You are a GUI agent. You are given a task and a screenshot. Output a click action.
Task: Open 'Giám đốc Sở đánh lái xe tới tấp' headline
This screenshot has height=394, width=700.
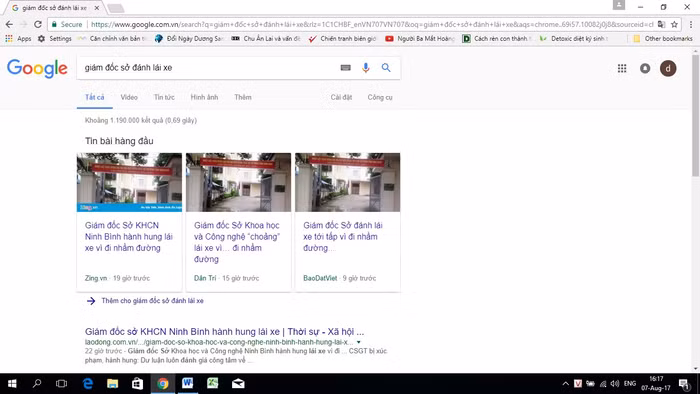point(343,236)
